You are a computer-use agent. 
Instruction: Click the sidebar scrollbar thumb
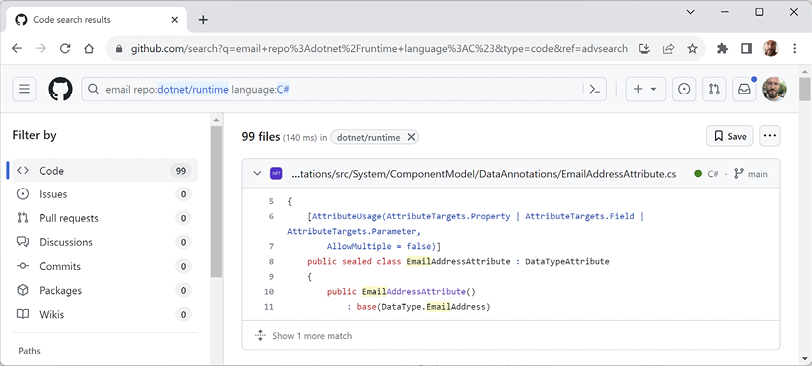point(216,202)
